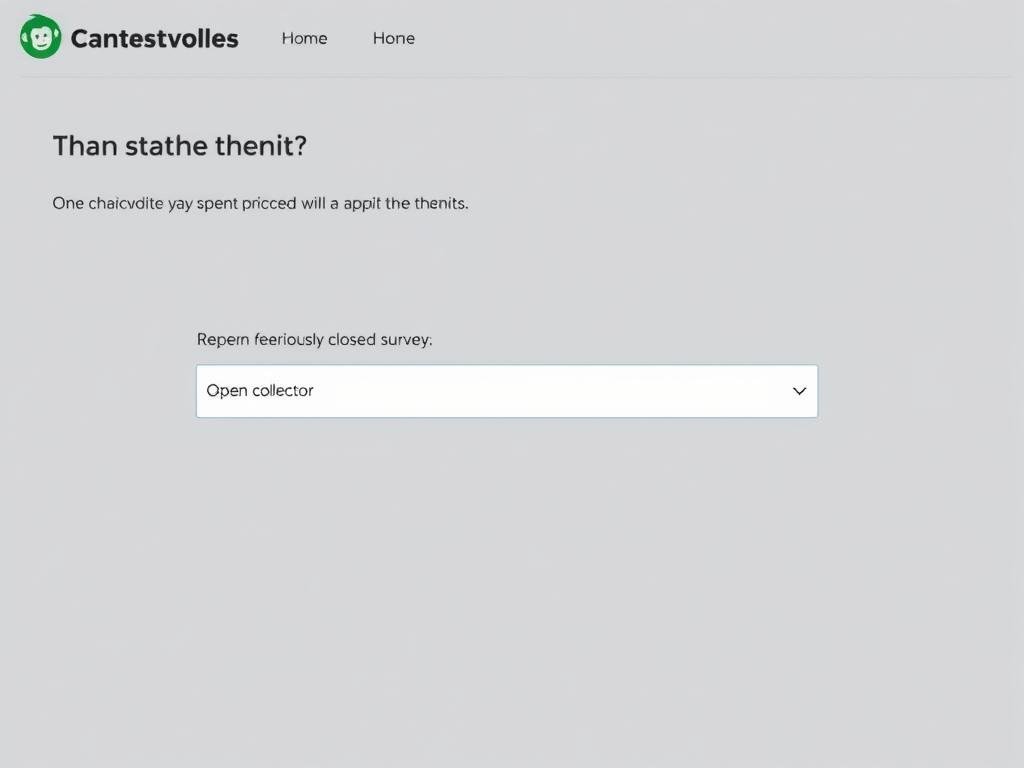Expand the collector selection list
This screenshot has height=768, width=1024.
(x=506, y=391)
